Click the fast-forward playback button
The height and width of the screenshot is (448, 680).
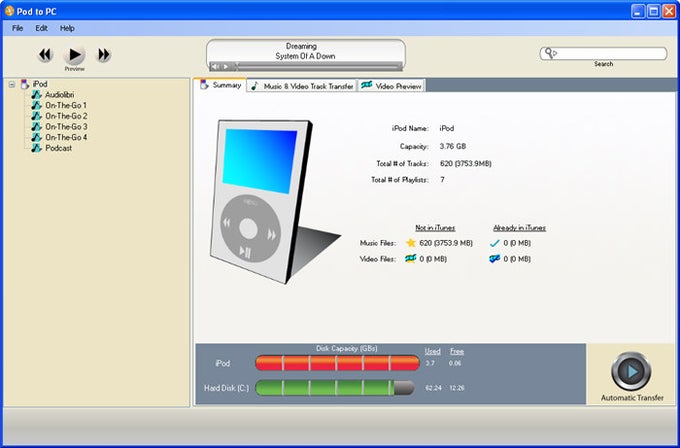coord(104,55)
